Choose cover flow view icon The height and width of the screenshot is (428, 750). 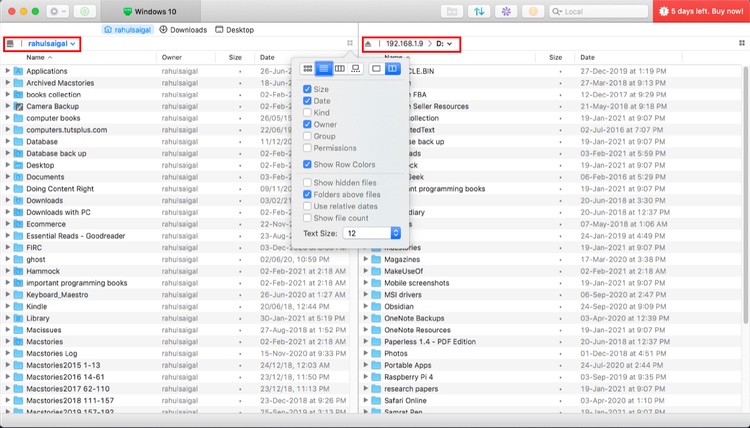coord(355,68)
